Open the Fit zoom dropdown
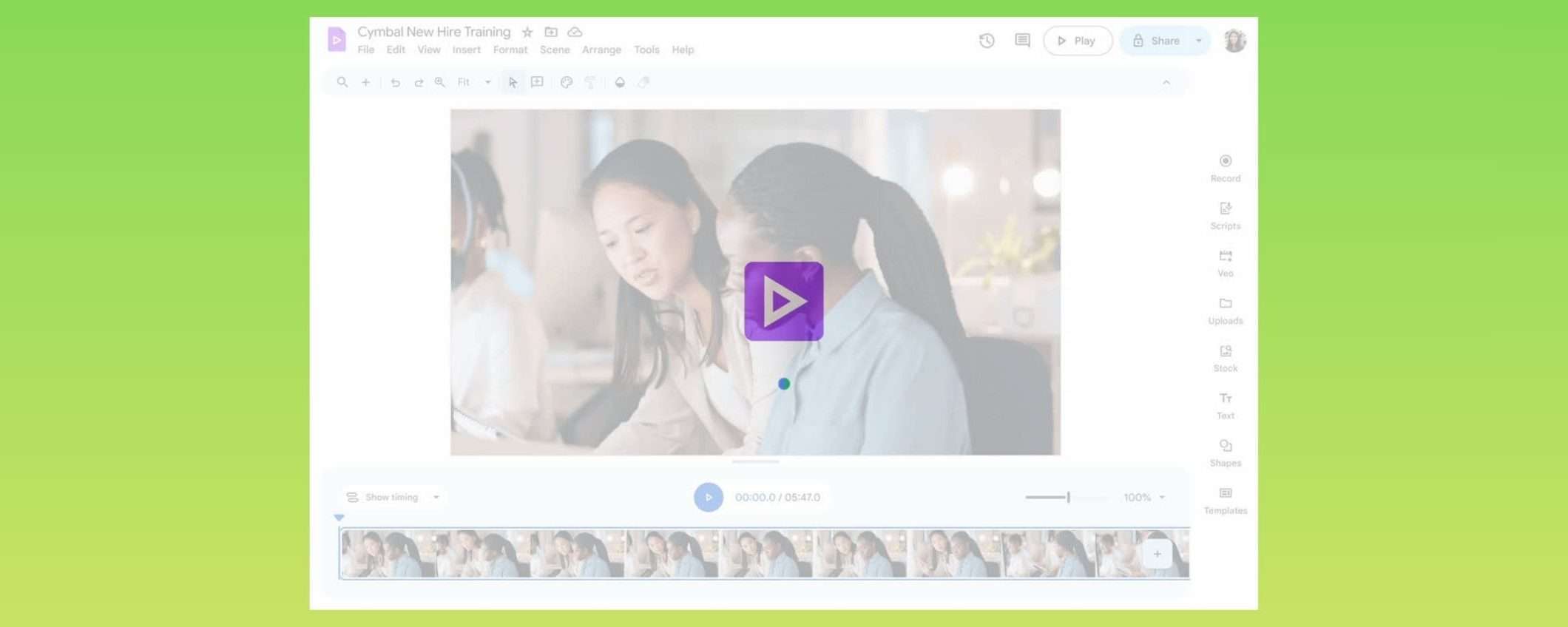The image size is (1568, 627). pos(474,82)
